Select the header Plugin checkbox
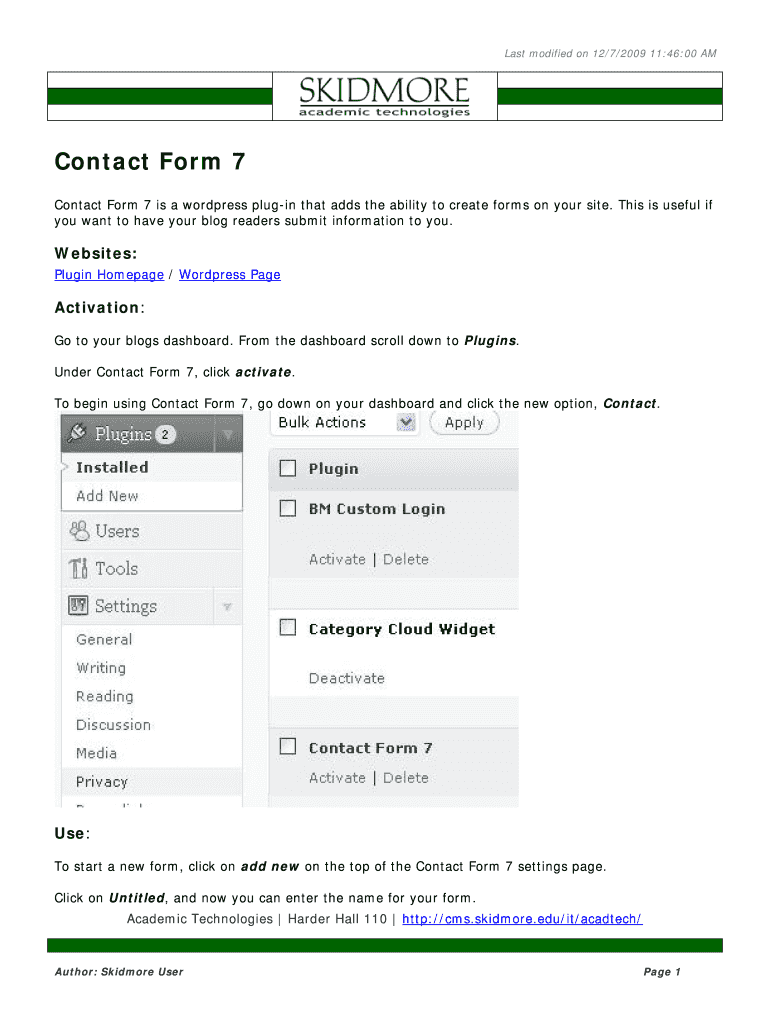Image resolution: width=770 pixels, height=1024 pixels. coord(288,468)
